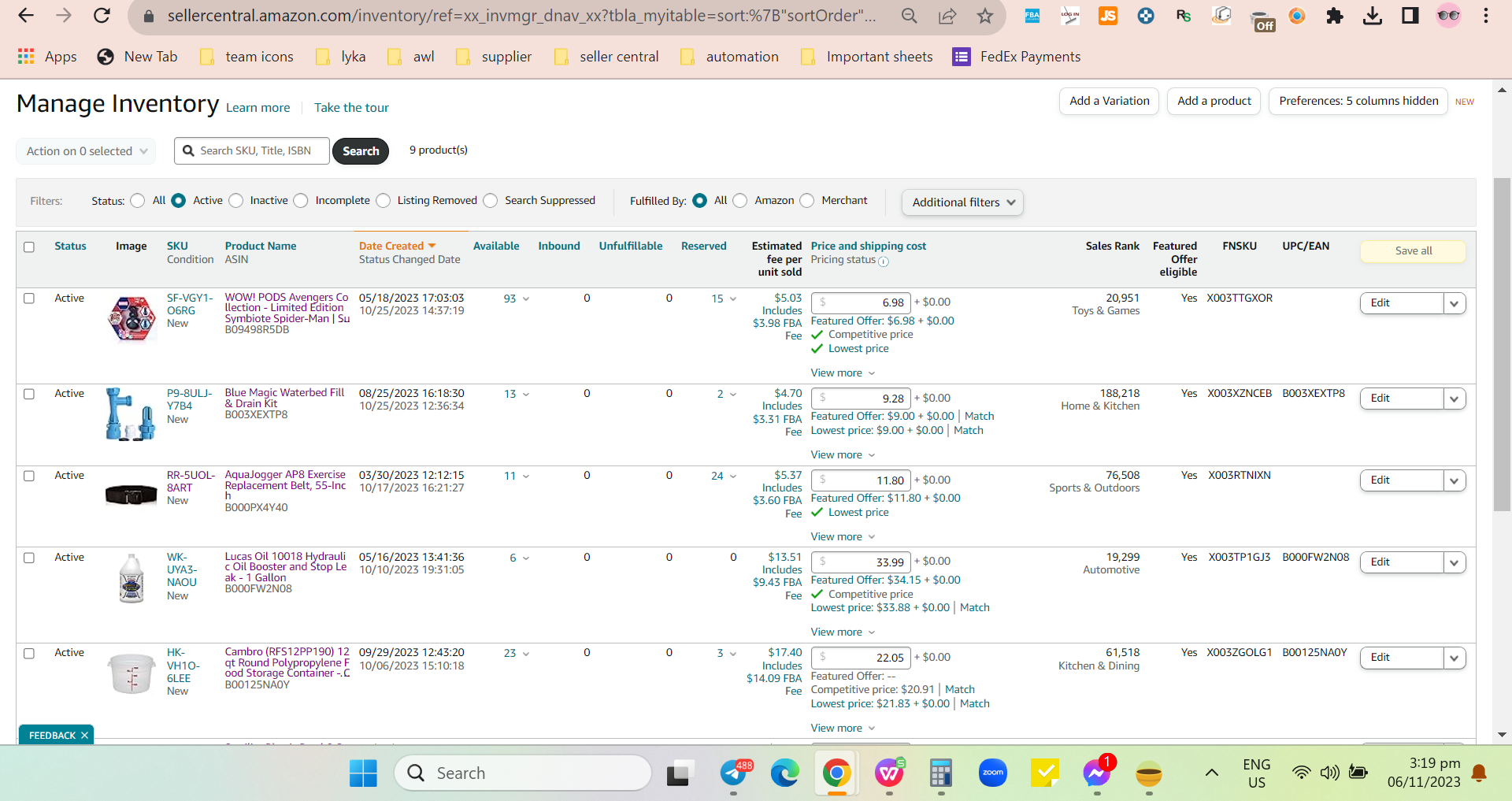Viewport: 1512px width, 801px height.
Task: Click the Save all button
Action: 1413,251
